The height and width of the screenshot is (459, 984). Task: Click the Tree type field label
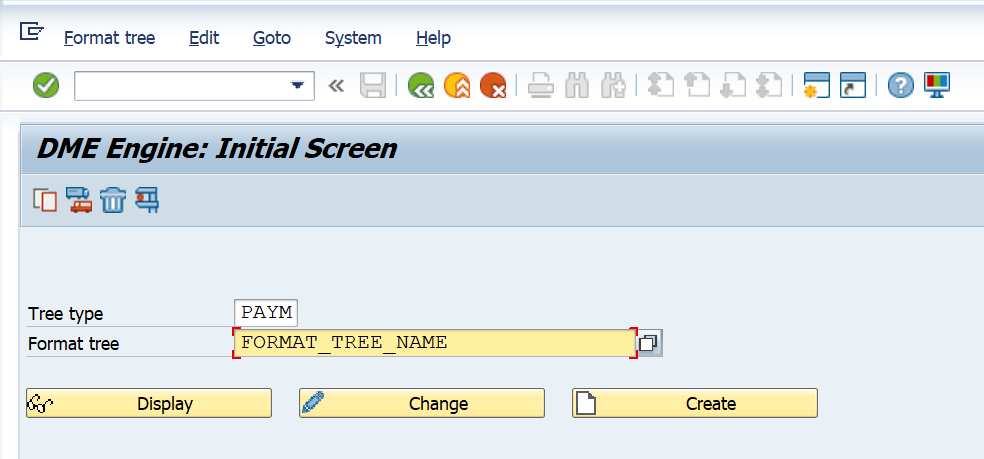66,313
